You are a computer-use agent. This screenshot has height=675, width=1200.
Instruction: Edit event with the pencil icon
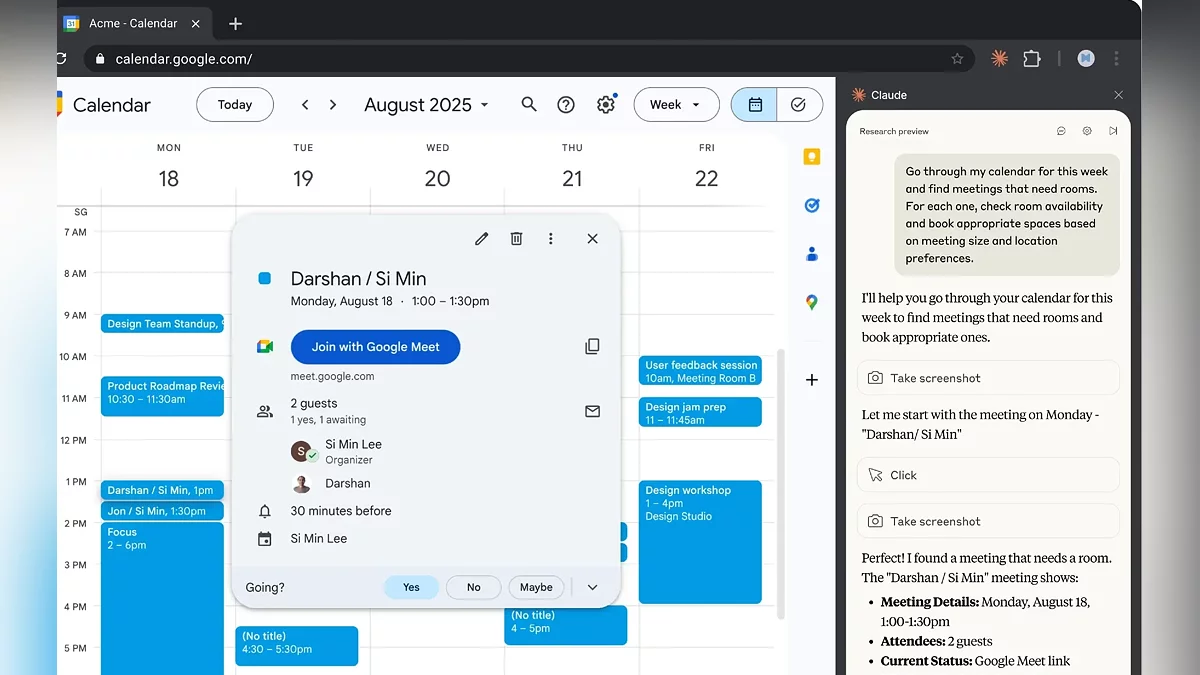point(481,239)
